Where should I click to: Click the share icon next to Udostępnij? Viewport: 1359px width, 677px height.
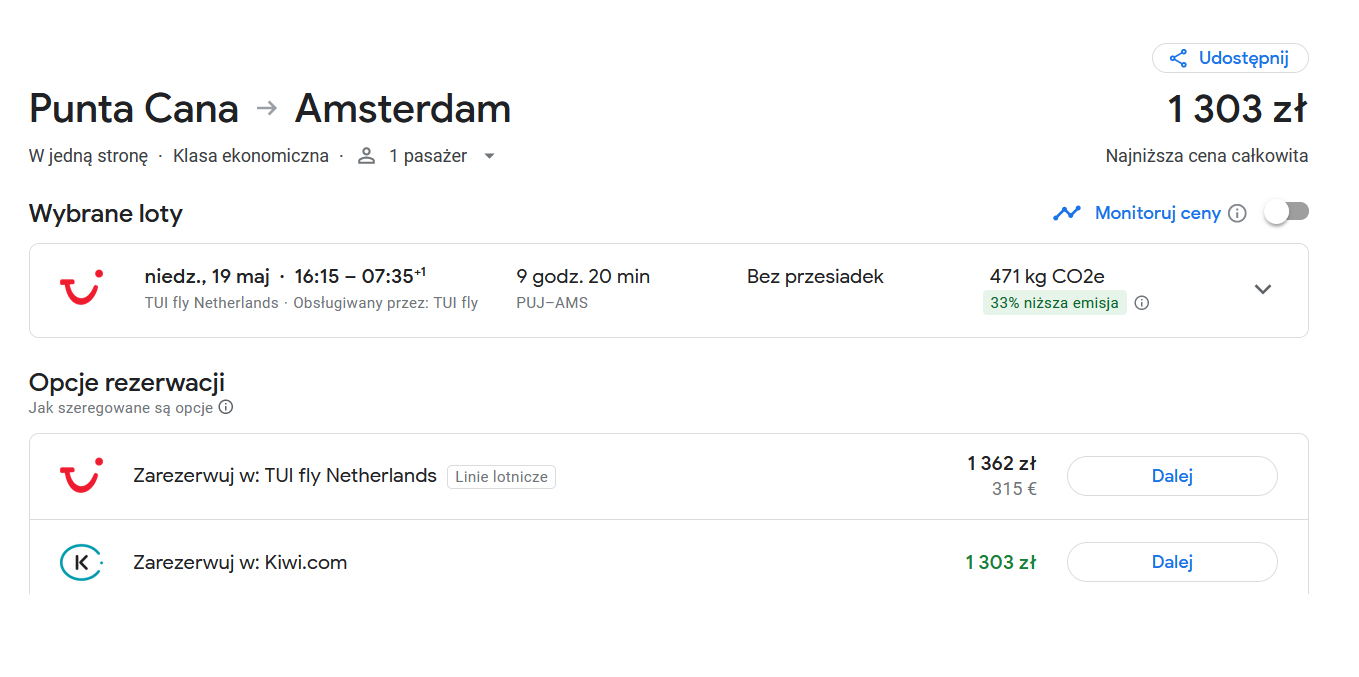1178,58
